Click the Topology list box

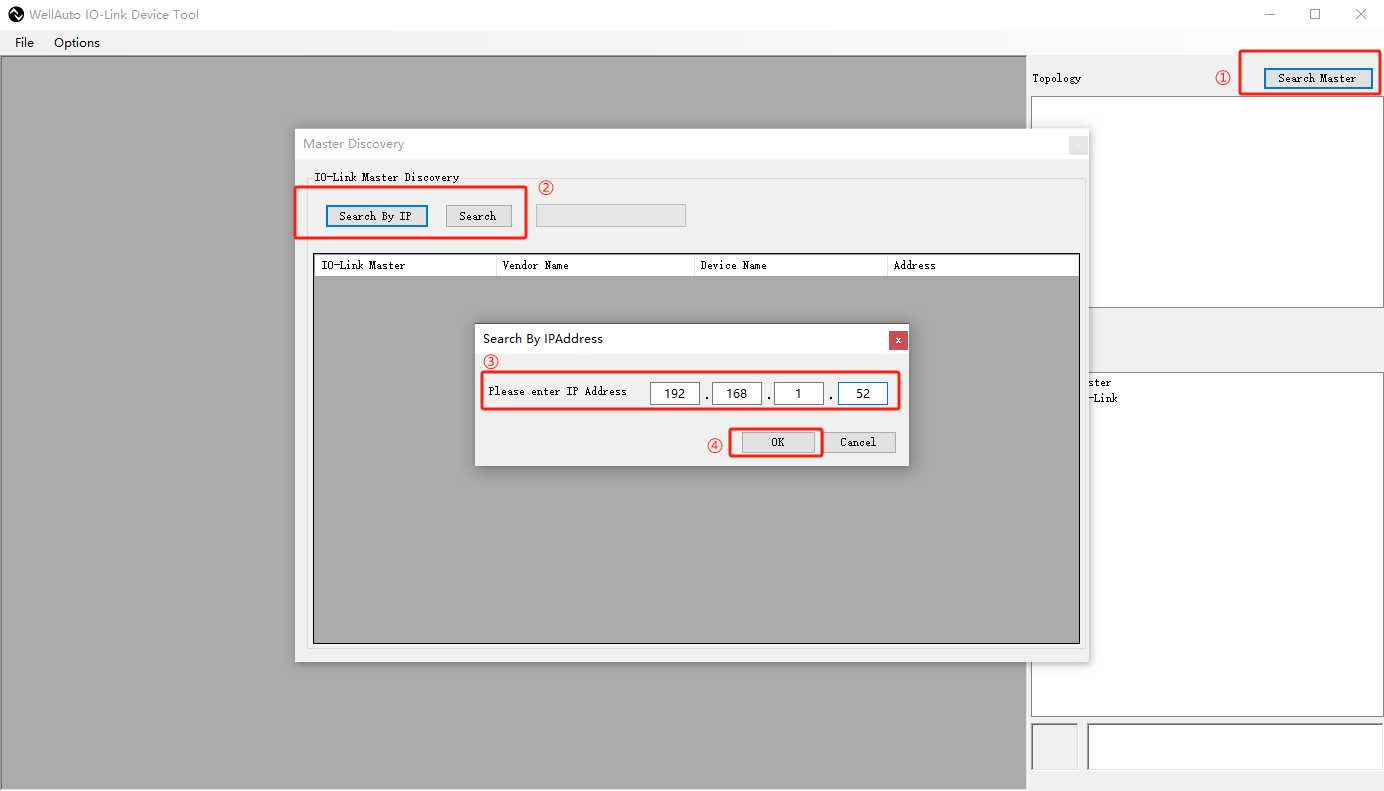coord(1207,202)
